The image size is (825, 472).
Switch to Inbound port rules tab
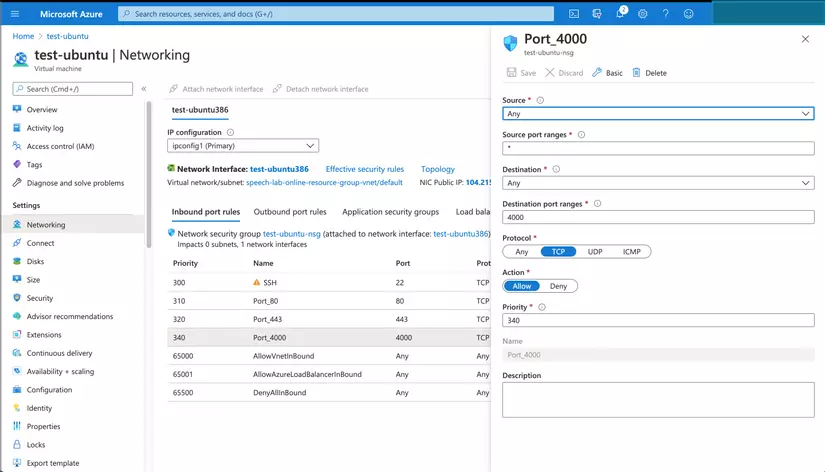206,212
